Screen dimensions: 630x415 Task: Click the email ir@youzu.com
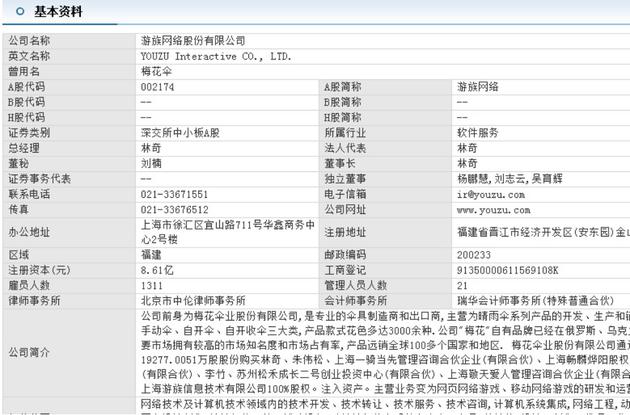(x=491, y=195)
